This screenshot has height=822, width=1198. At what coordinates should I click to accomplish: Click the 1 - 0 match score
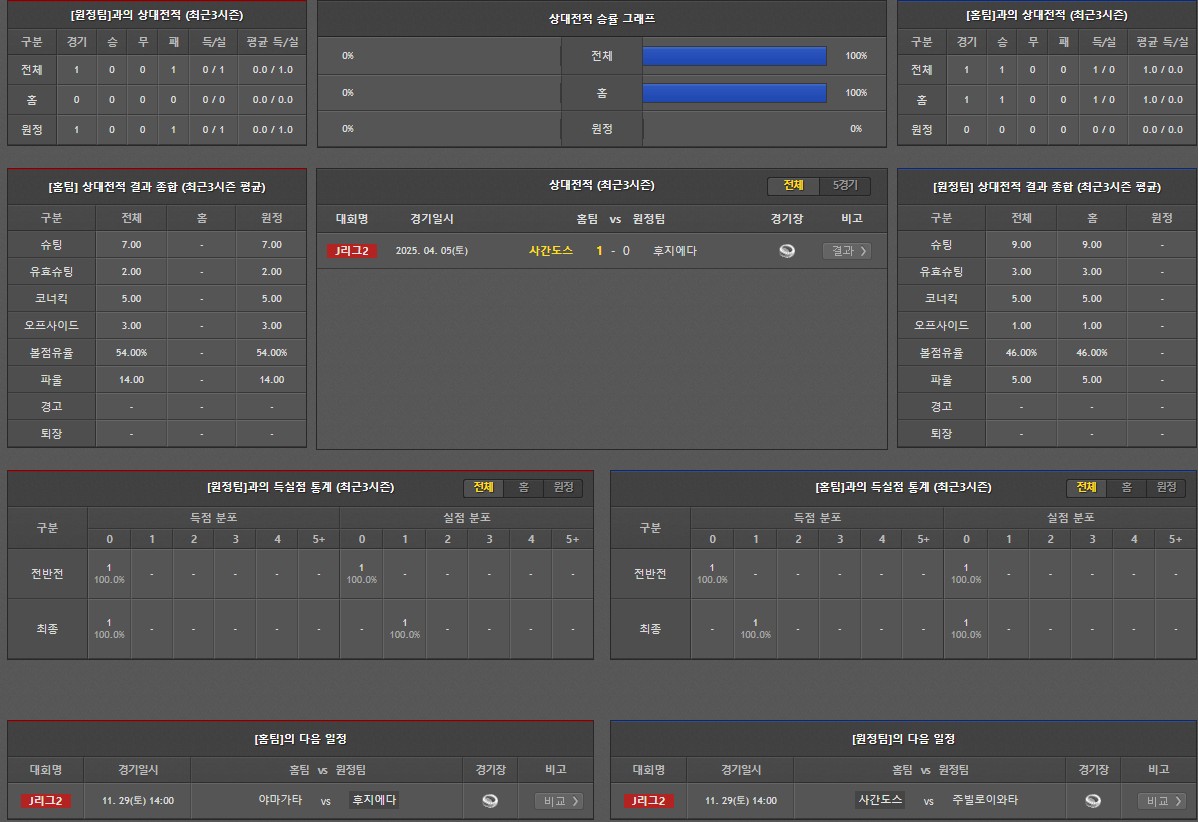pos(613,251)
